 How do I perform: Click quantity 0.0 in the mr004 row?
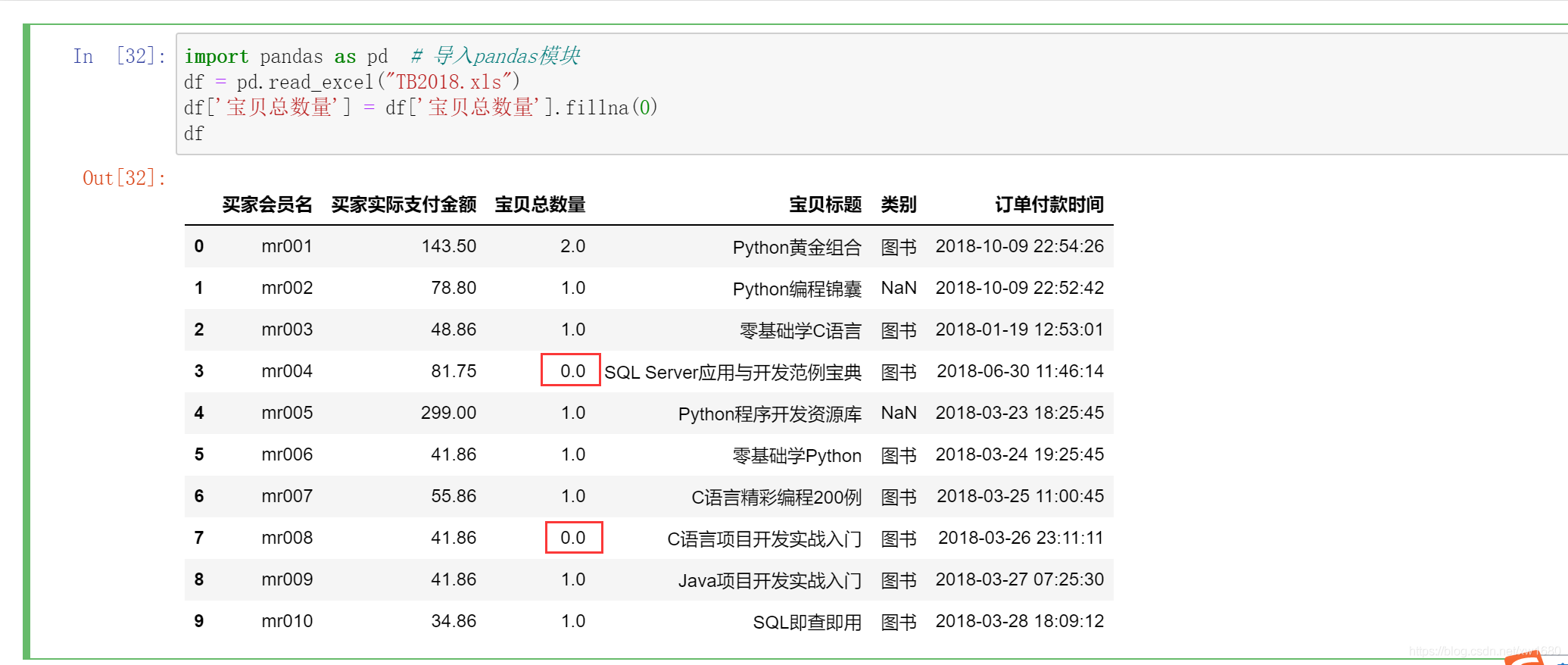point(573,371)
